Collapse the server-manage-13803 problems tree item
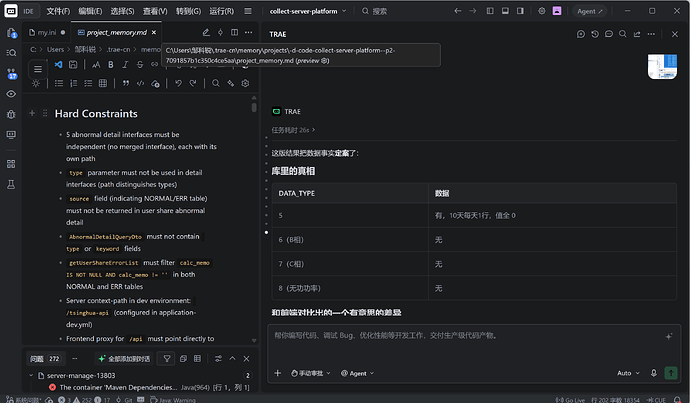 (31, 375)
